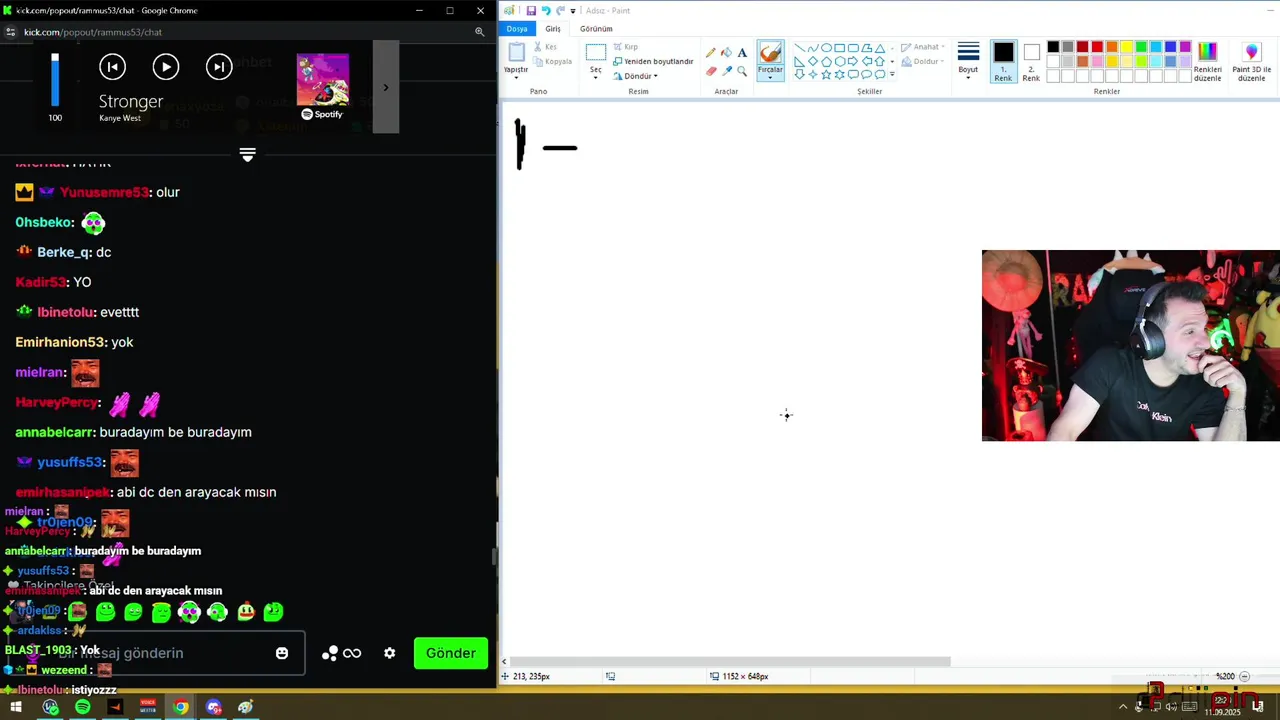Click the Save icon in Paint title bar
1280x720 pixels.
tap(531, 10)
